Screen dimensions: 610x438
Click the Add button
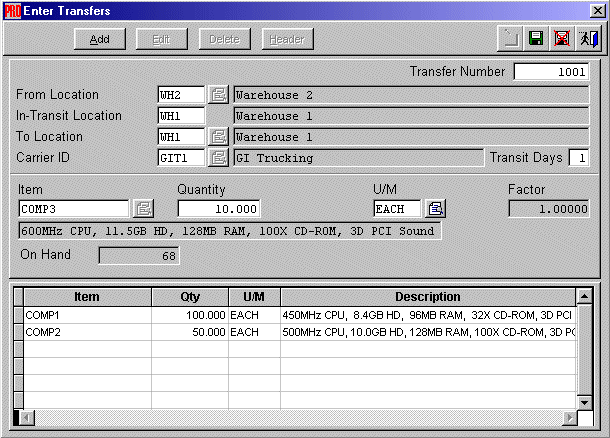click(x=100, y=39)
